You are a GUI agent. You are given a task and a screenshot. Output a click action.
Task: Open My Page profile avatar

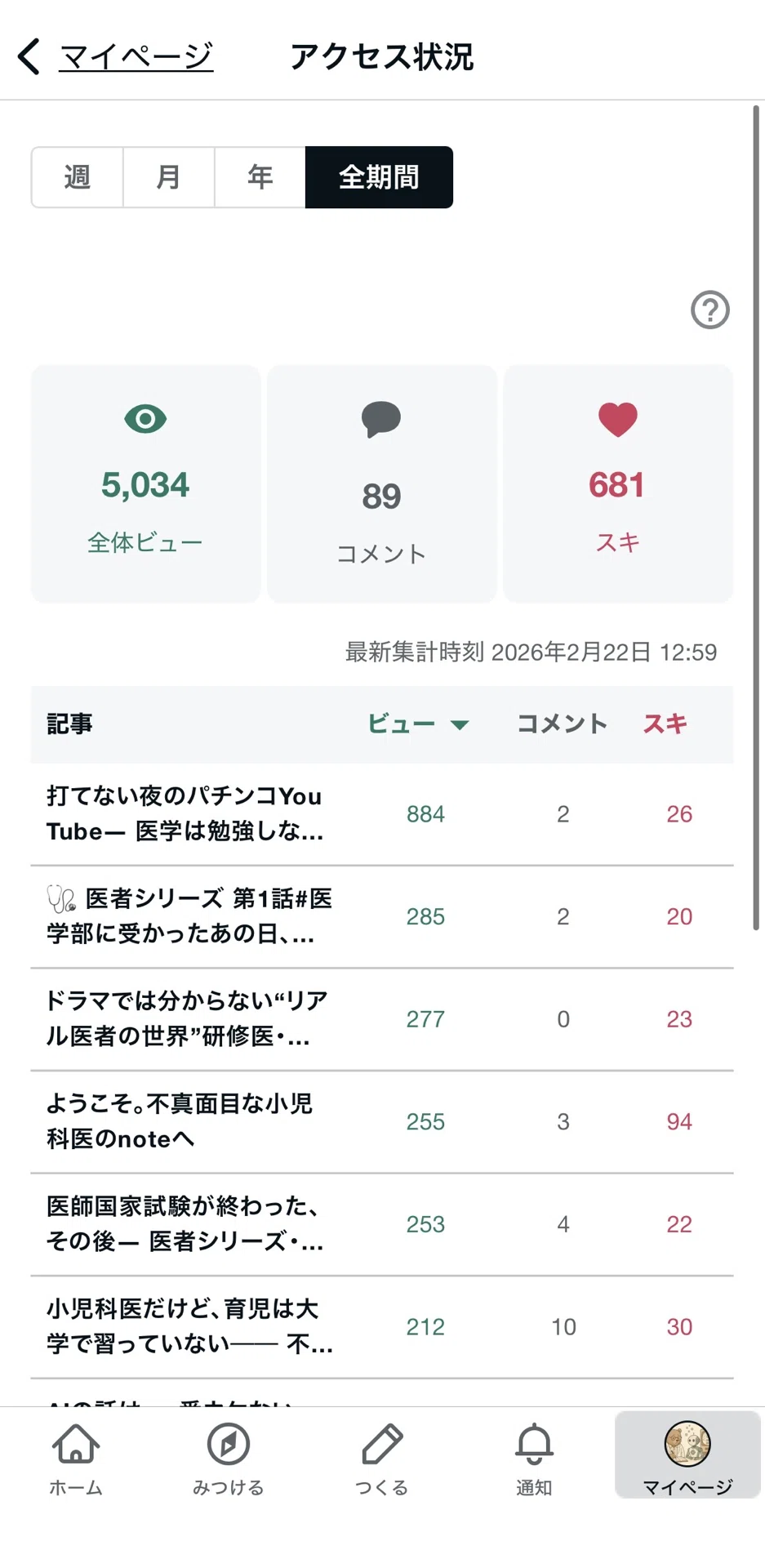coord(687,1444)
